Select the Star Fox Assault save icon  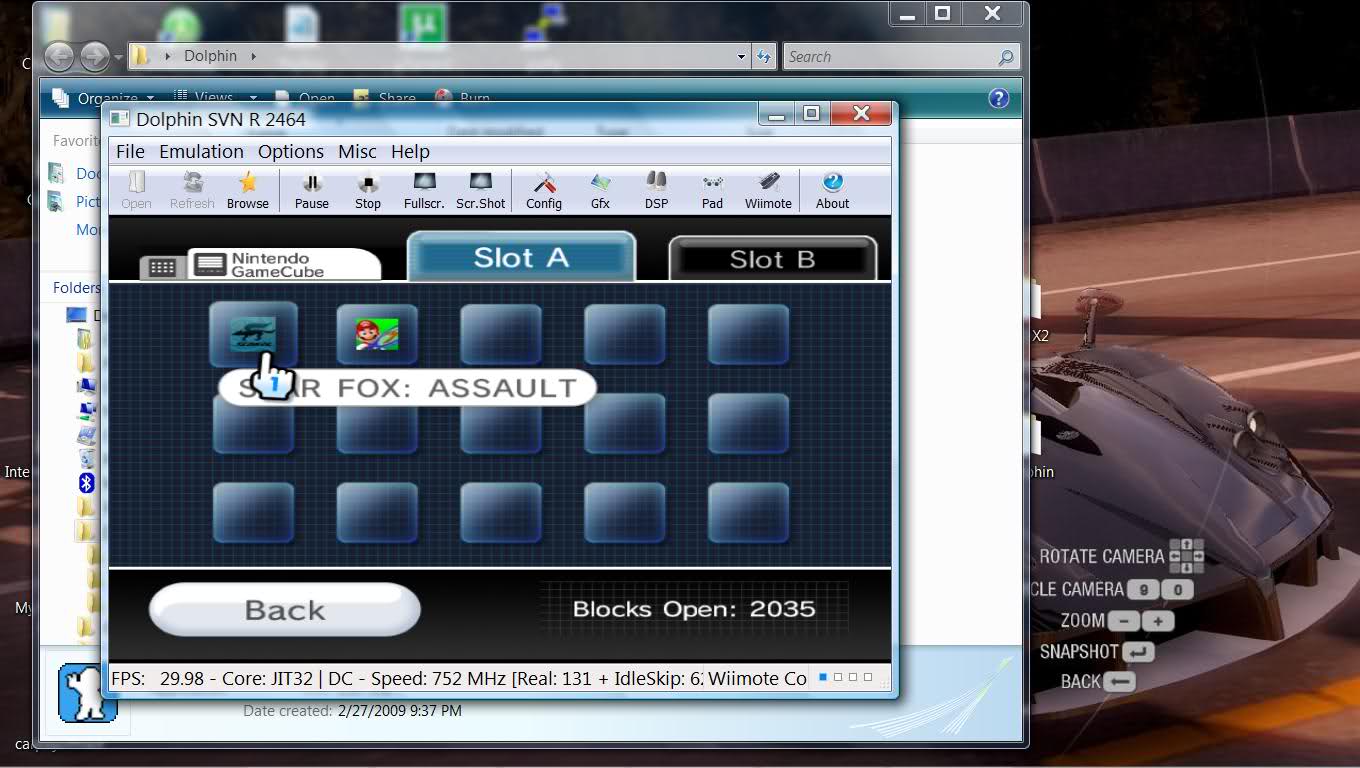tap(253, 334)
